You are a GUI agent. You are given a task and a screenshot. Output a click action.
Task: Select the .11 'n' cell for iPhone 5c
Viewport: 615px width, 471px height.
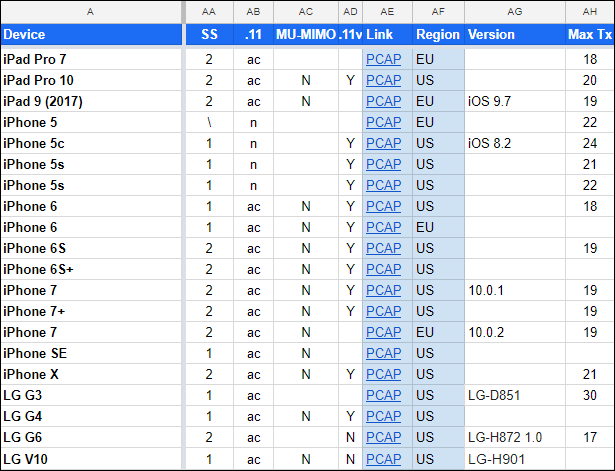tap(253, 143)
